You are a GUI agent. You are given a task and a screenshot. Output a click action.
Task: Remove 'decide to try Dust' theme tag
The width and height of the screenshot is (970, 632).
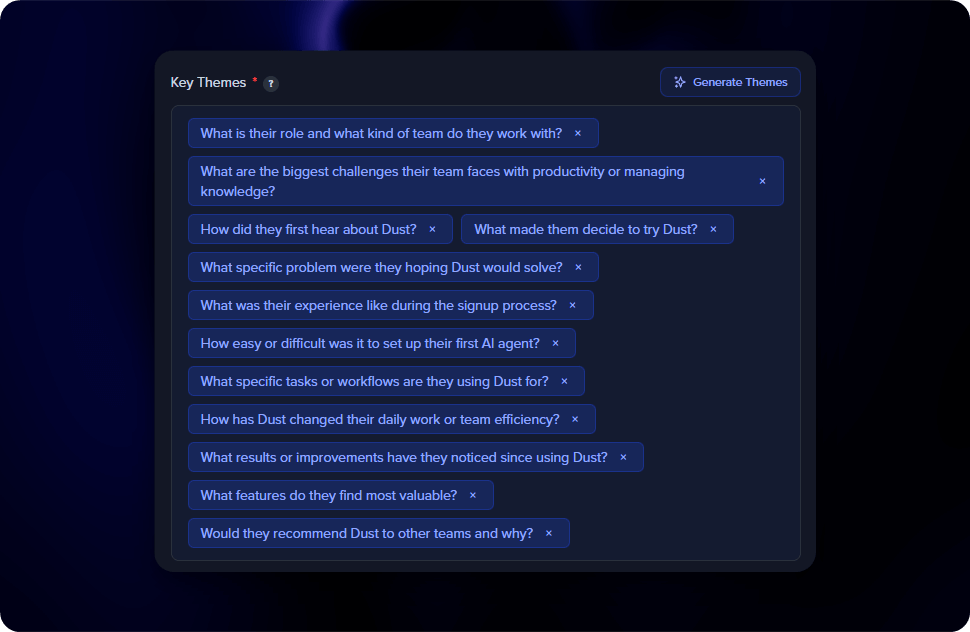click(713, 229)
